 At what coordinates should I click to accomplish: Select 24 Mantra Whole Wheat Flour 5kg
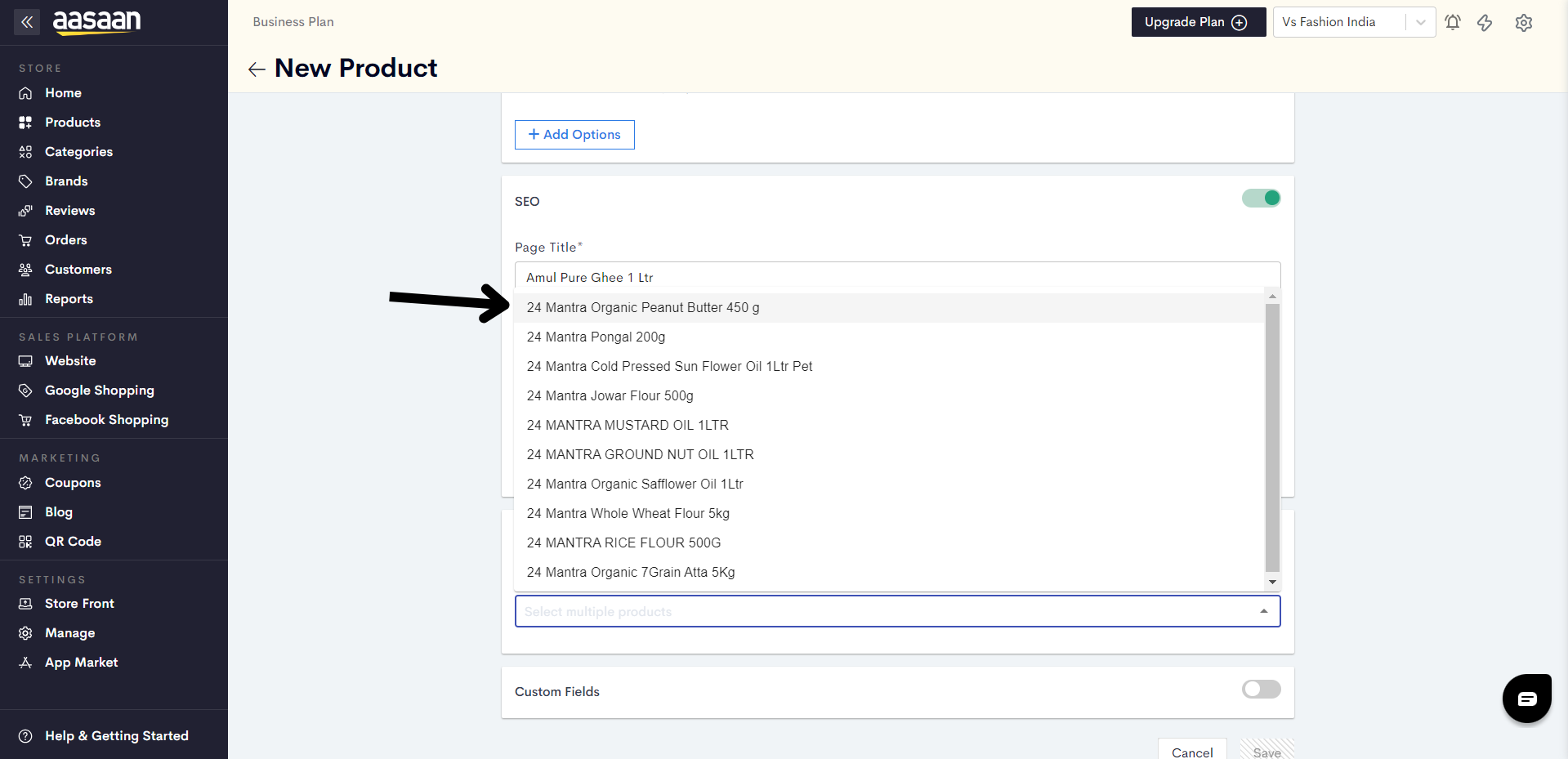click(889, 514)
